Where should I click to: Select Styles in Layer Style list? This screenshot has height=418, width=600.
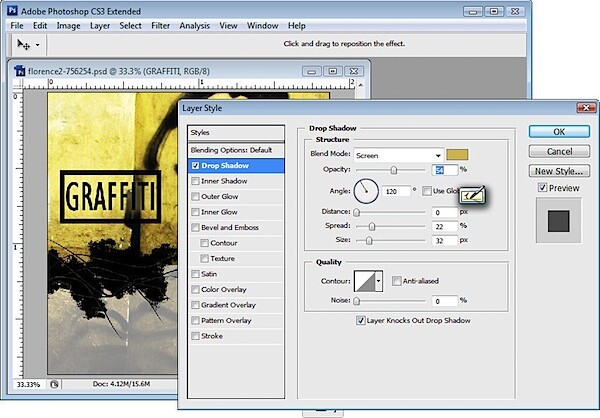tap(236, 132)
